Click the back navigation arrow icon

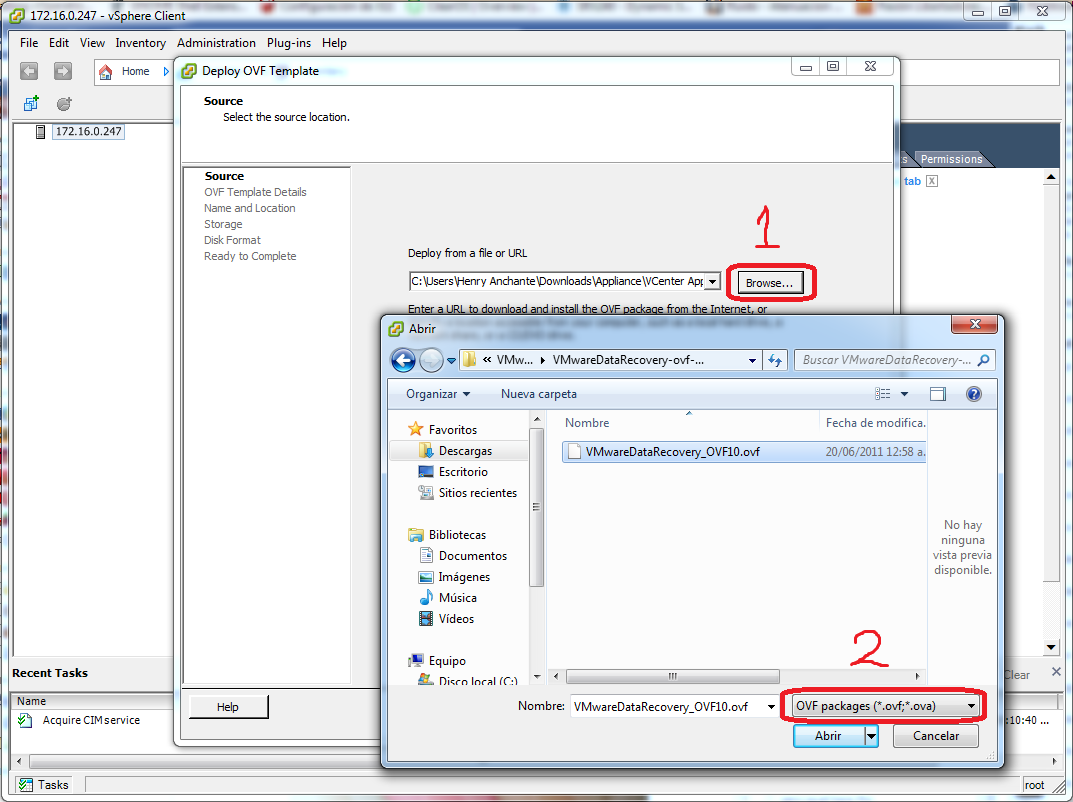[28, 71]
